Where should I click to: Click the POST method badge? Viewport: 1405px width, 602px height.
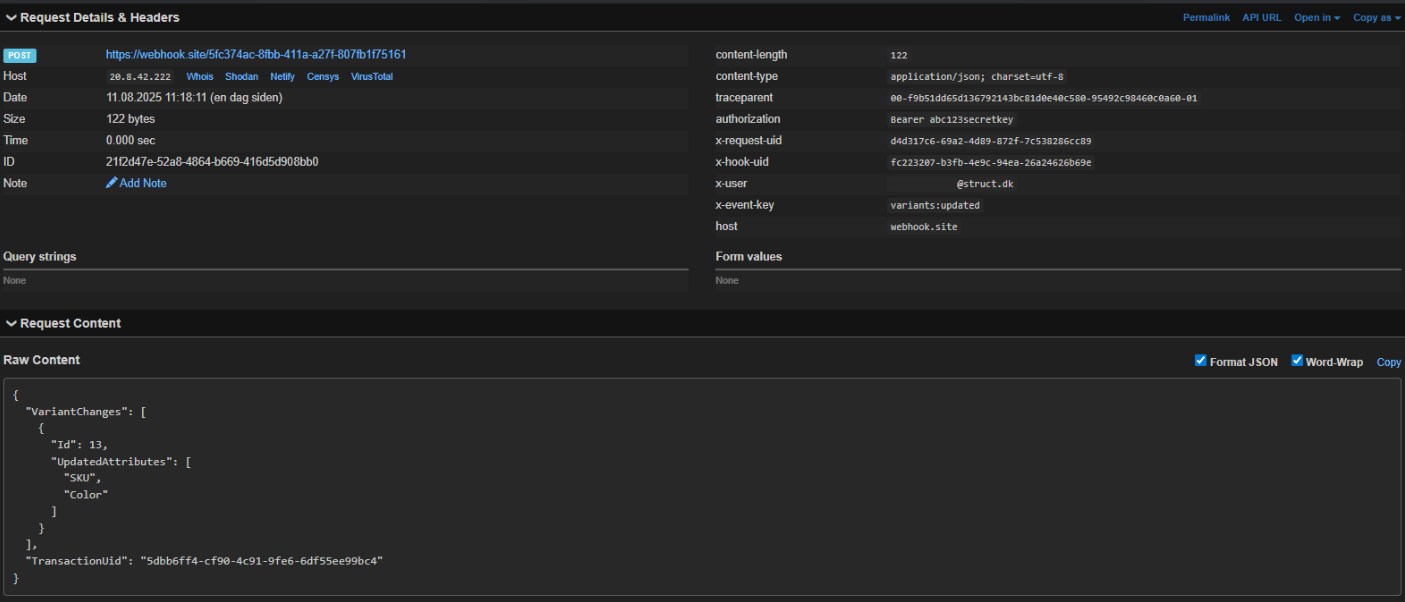[x=20, y=55]
